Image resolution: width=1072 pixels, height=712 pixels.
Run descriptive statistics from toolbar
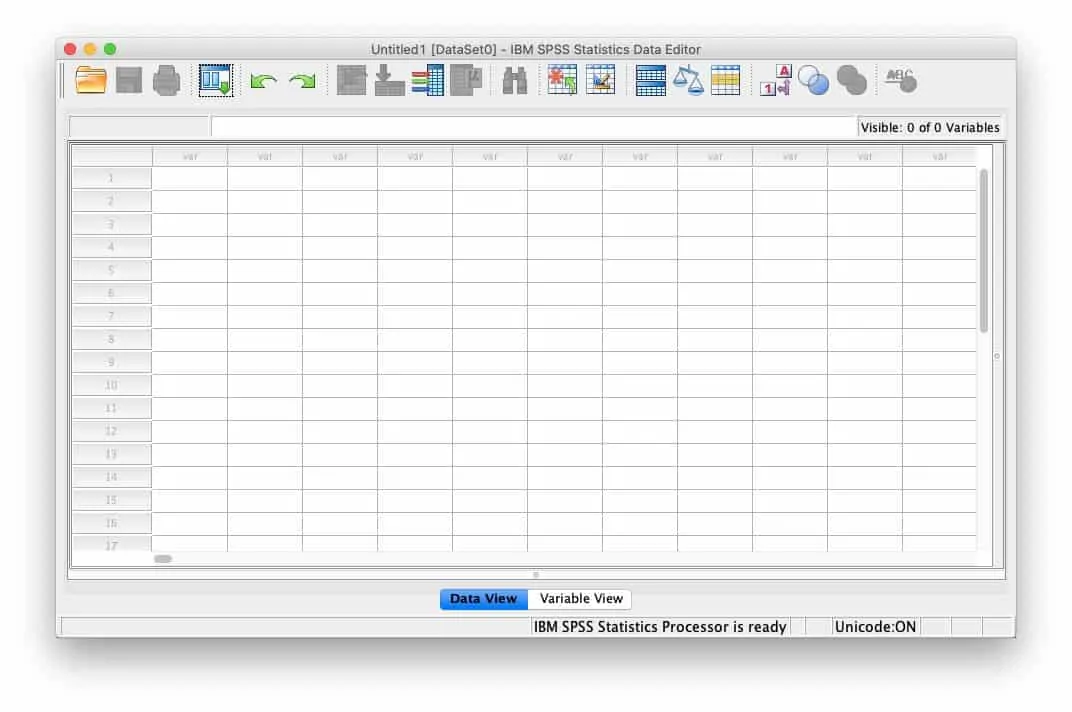coord(466,80)
